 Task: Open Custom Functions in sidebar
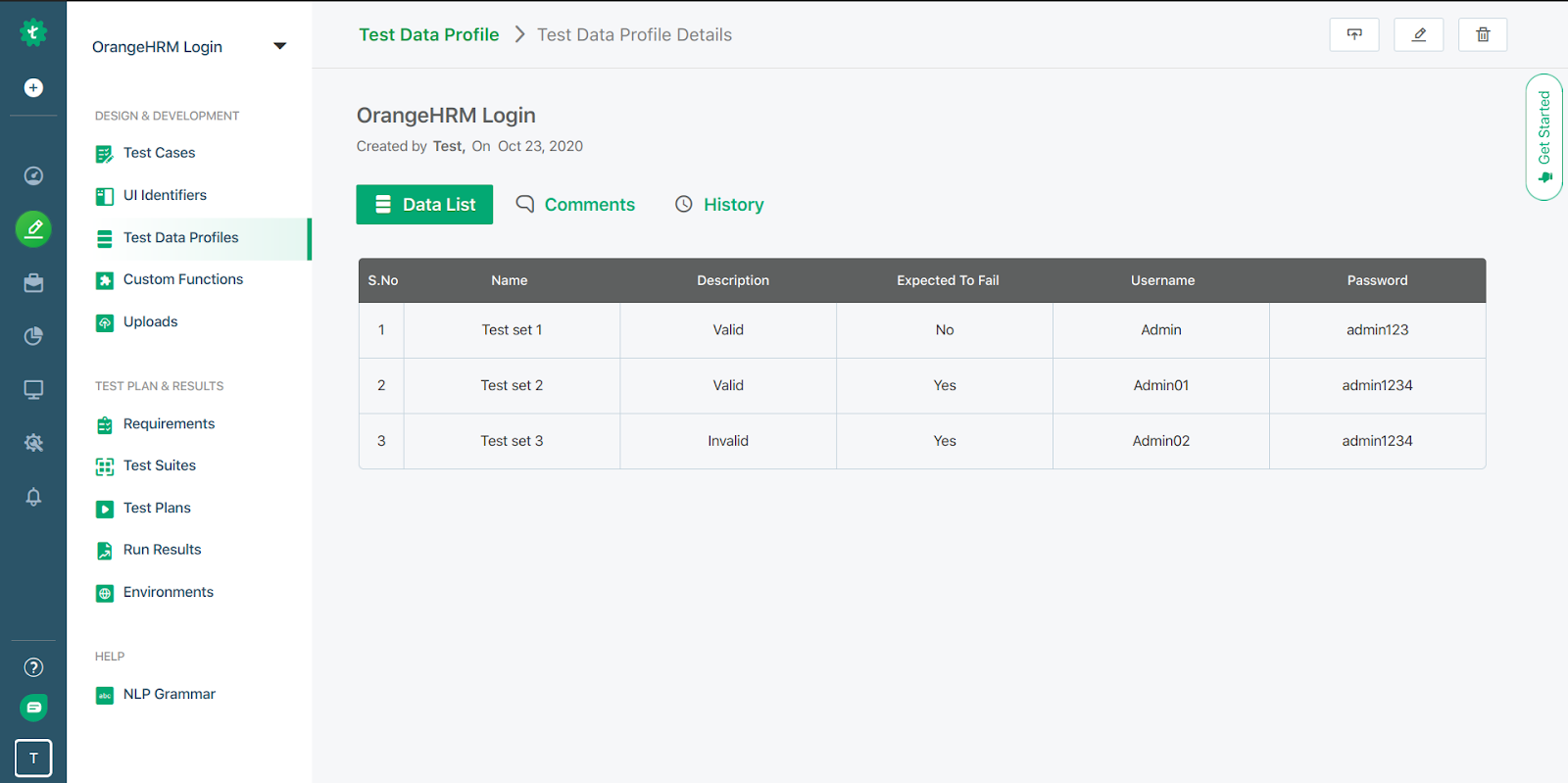point(183,279)
